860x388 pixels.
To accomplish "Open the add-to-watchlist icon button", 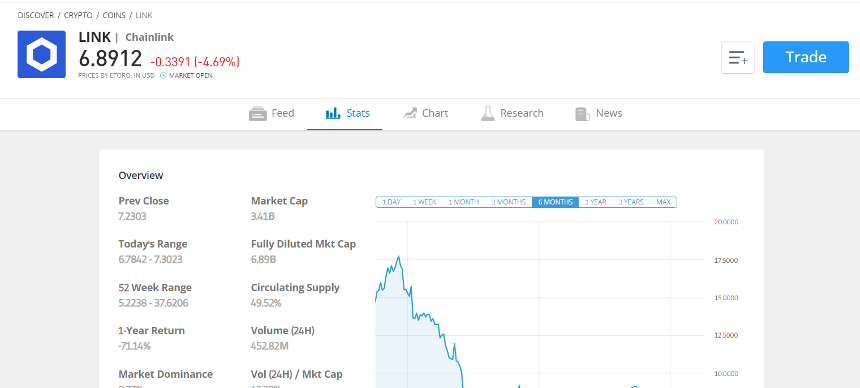I will (738, 57).
